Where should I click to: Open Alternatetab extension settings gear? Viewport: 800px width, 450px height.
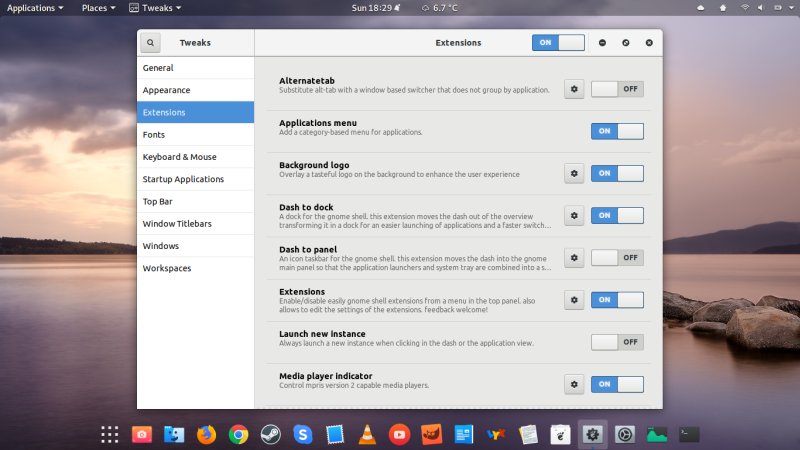click(x=574, y=89)
